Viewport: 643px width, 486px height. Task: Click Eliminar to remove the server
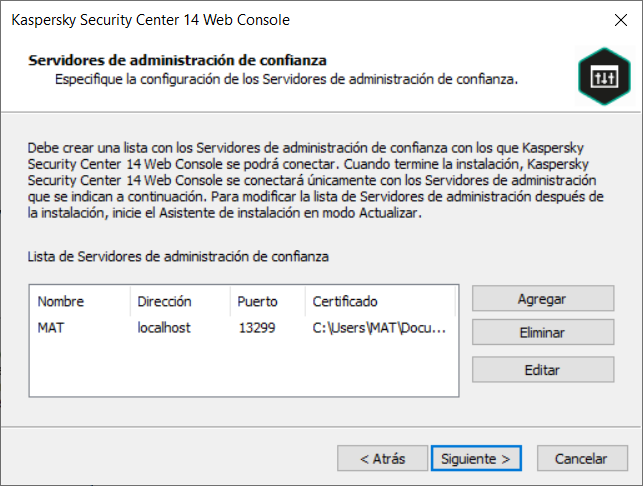point(542,333)
